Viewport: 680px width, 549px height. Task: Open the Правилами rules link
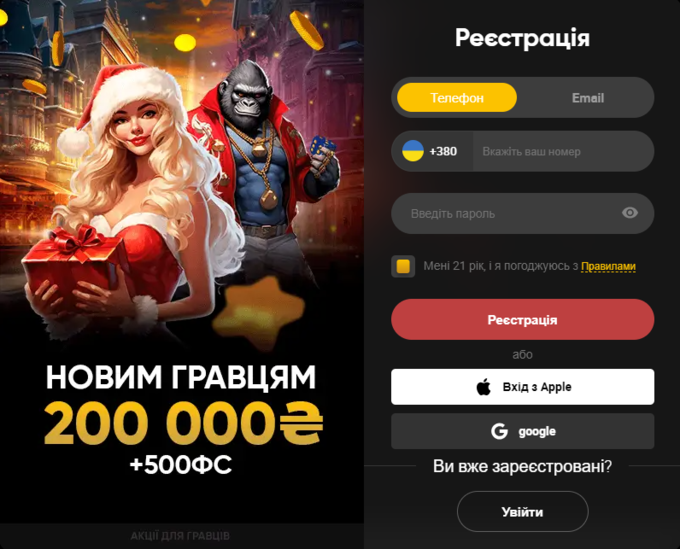[x=608, y=266]
